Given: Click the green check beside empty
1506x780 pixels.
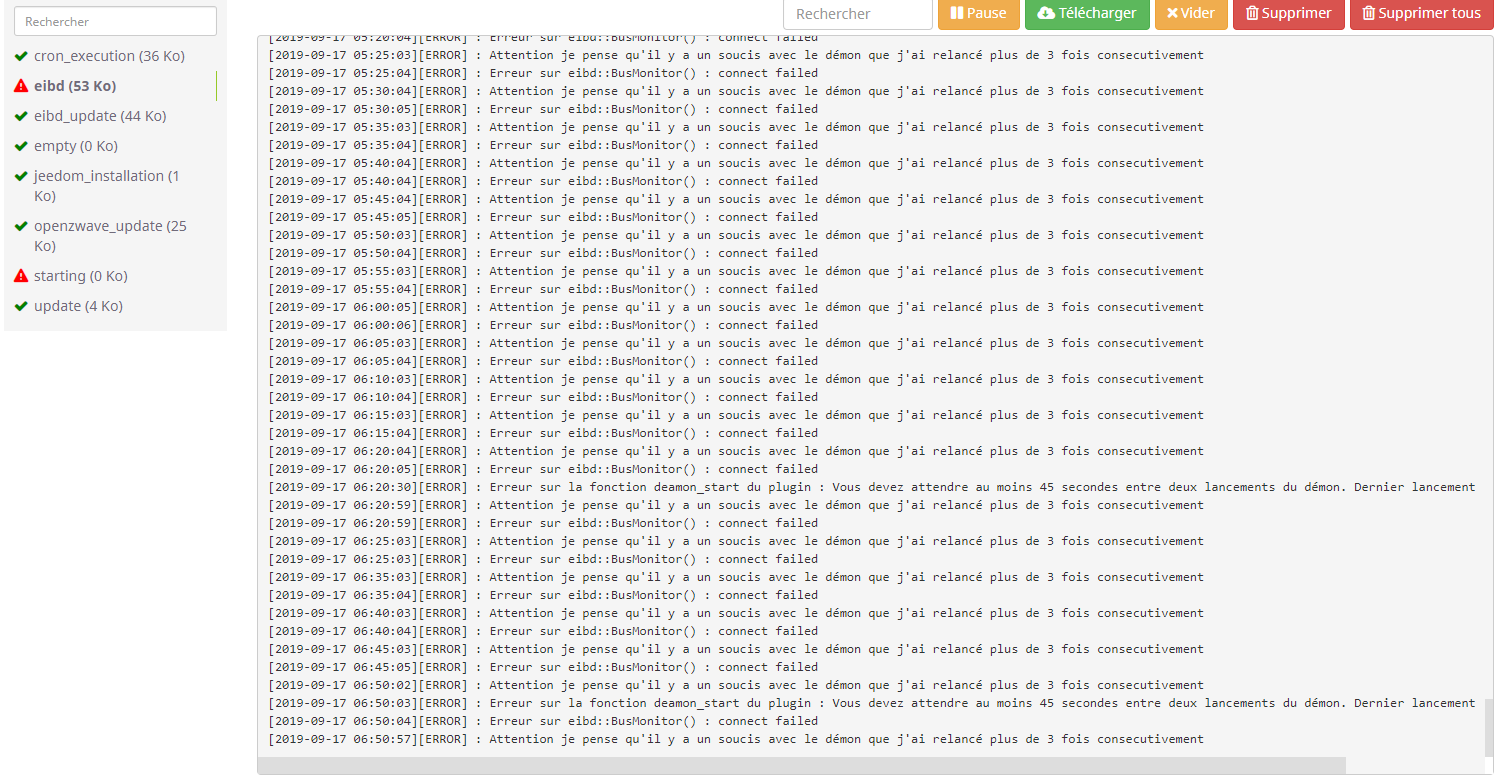Looking at the screenshot, I should click(x=21, y=146).
